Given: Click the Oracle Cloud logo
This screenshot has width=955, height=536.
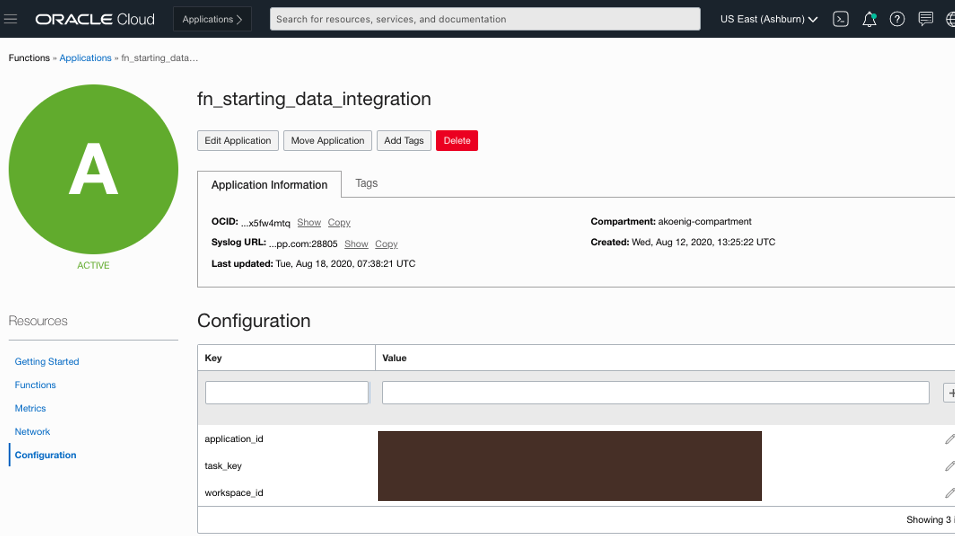Looking at the screenshot, I should click(95, 19).
